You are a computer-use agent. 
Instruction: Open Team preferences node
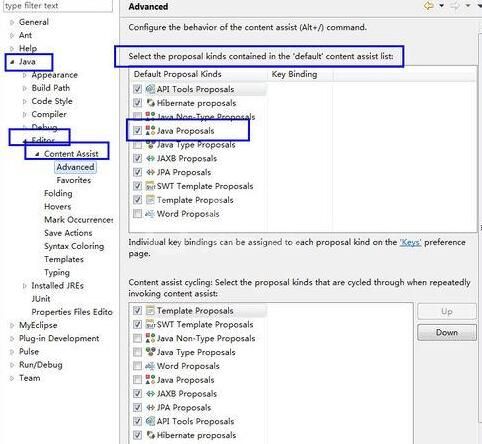29,378
